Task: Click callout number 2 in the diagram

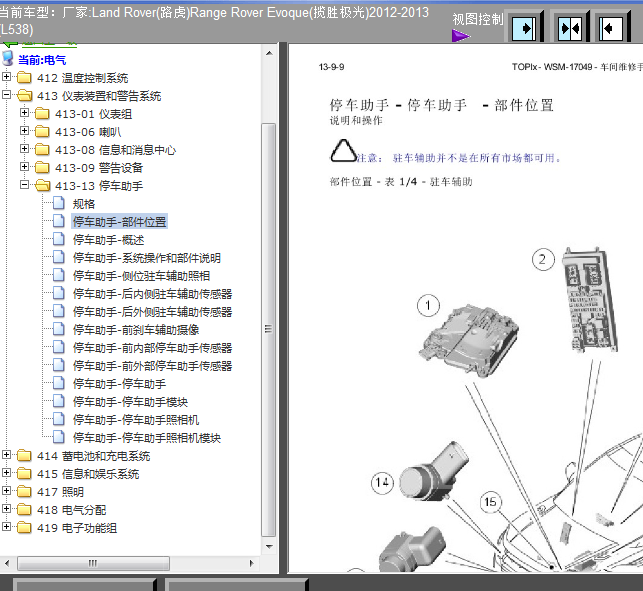Action: (x=543, y=260)
